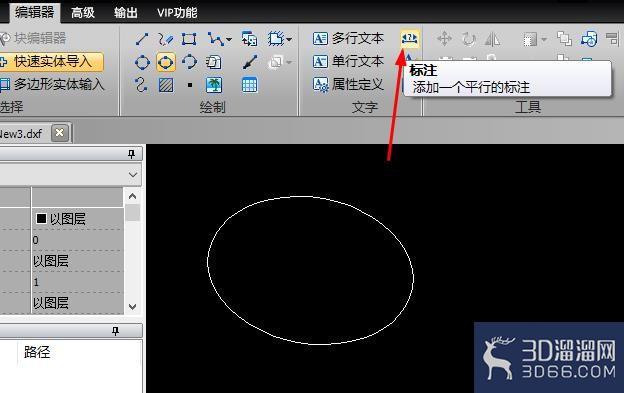624x393 pixels.
Task: Select the Spline curve tool
Action: tap(141, 85)
